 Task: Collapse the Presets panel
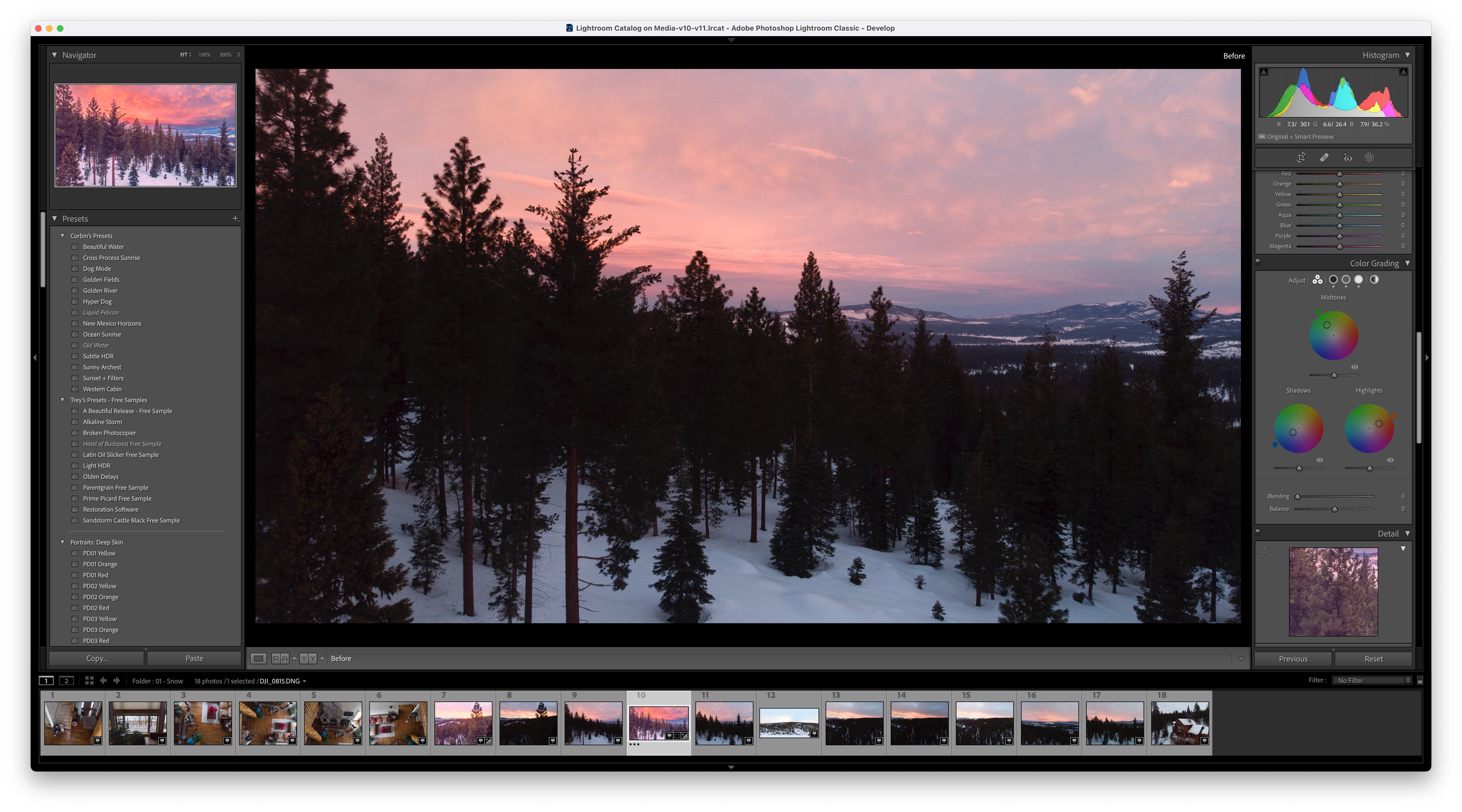[54, 219]
